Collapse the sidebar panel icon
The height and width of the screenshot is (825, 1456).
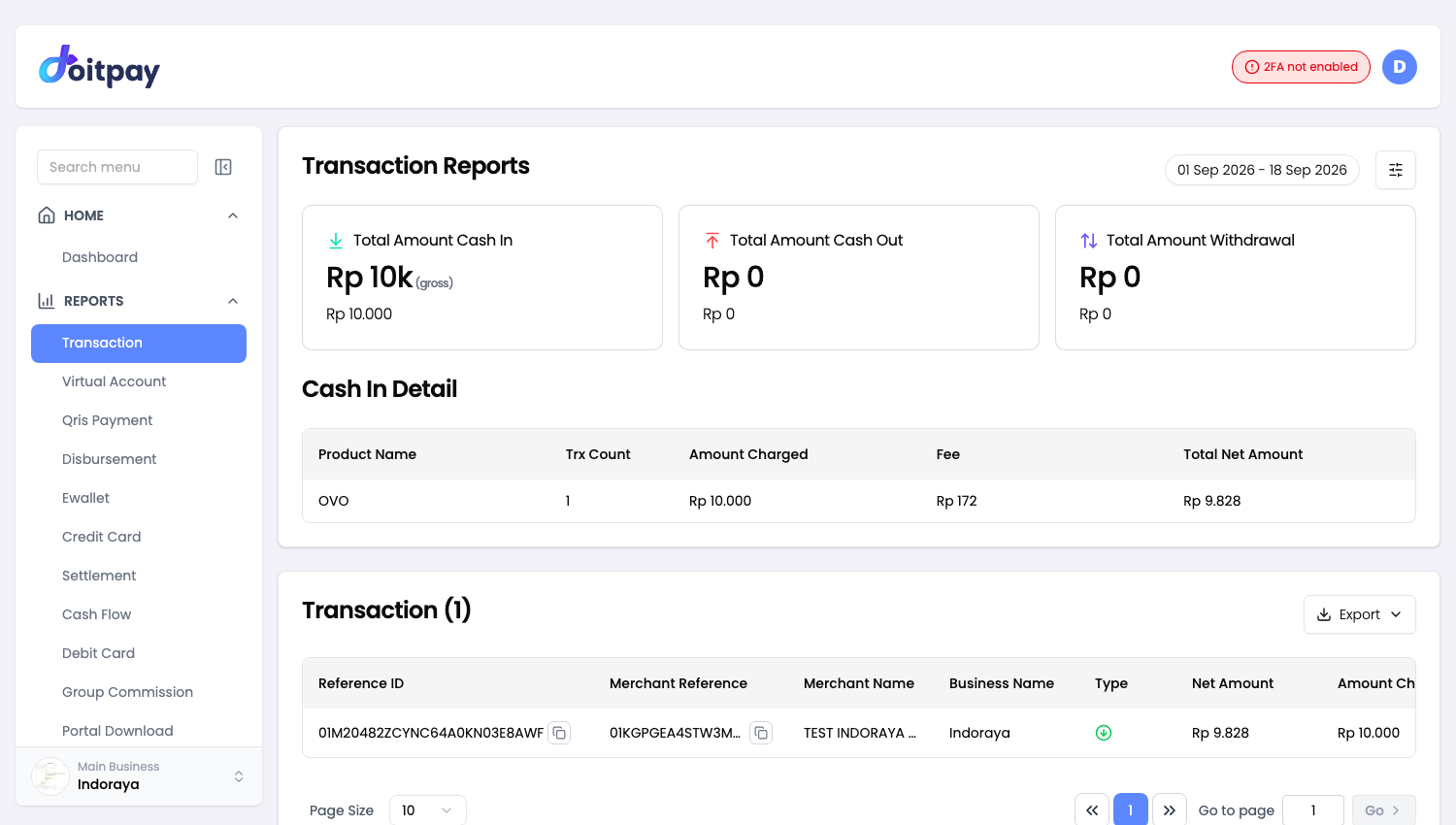(223, 167)
